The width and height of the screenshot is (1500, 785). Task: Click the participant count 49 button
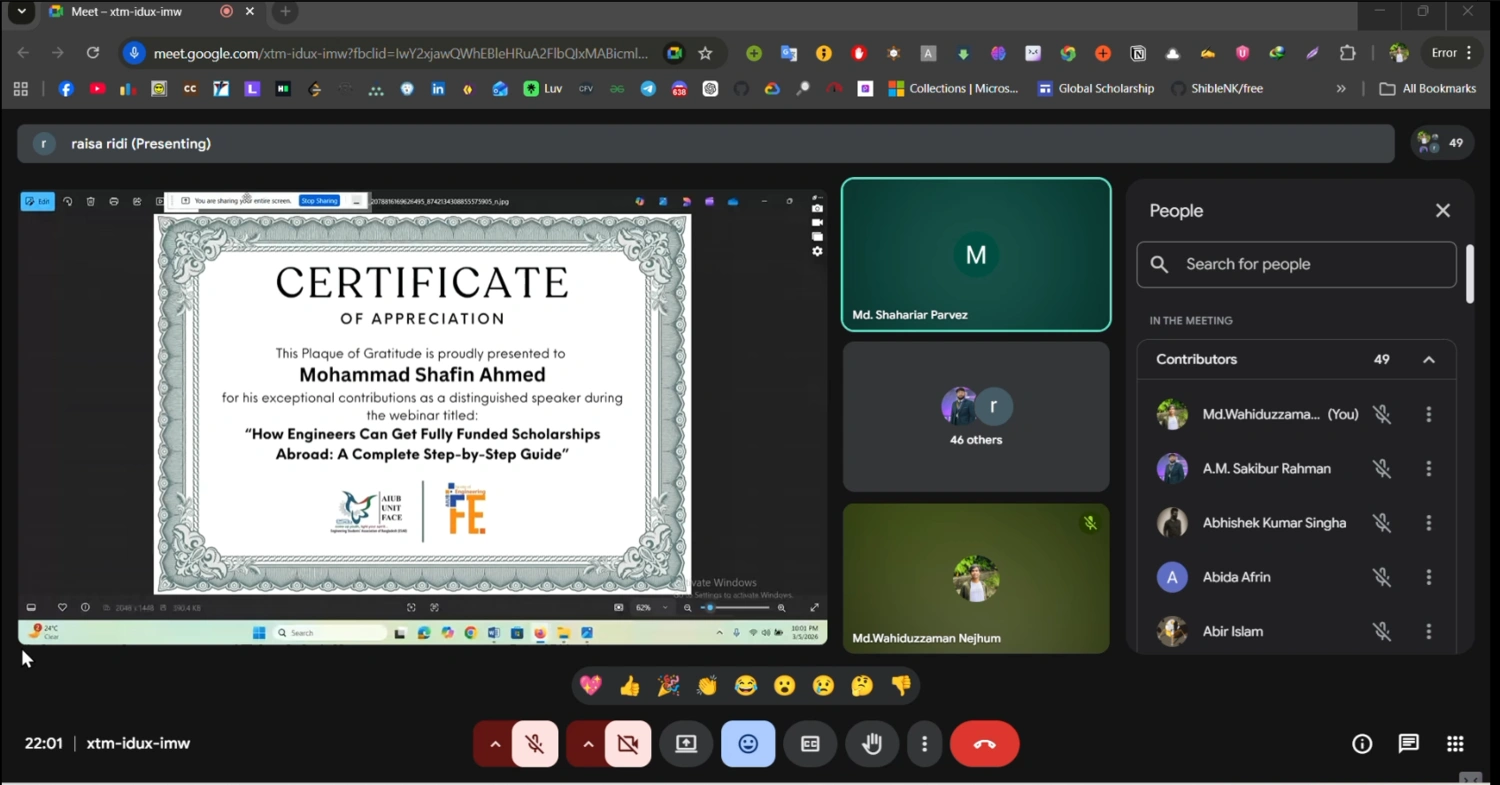1442,143
